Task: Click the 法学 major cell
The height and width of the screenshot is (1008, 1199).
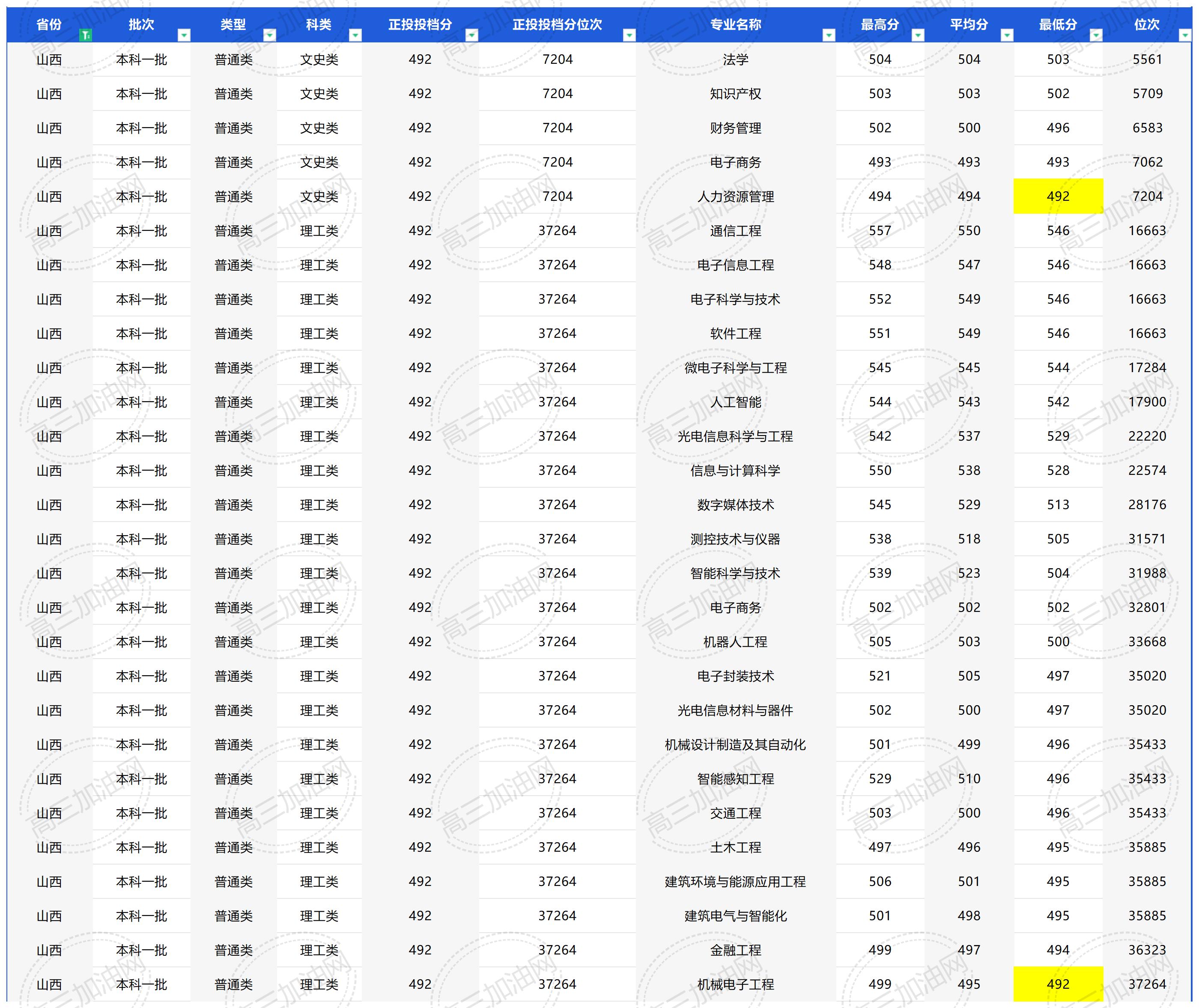Action: coord(736,60)
